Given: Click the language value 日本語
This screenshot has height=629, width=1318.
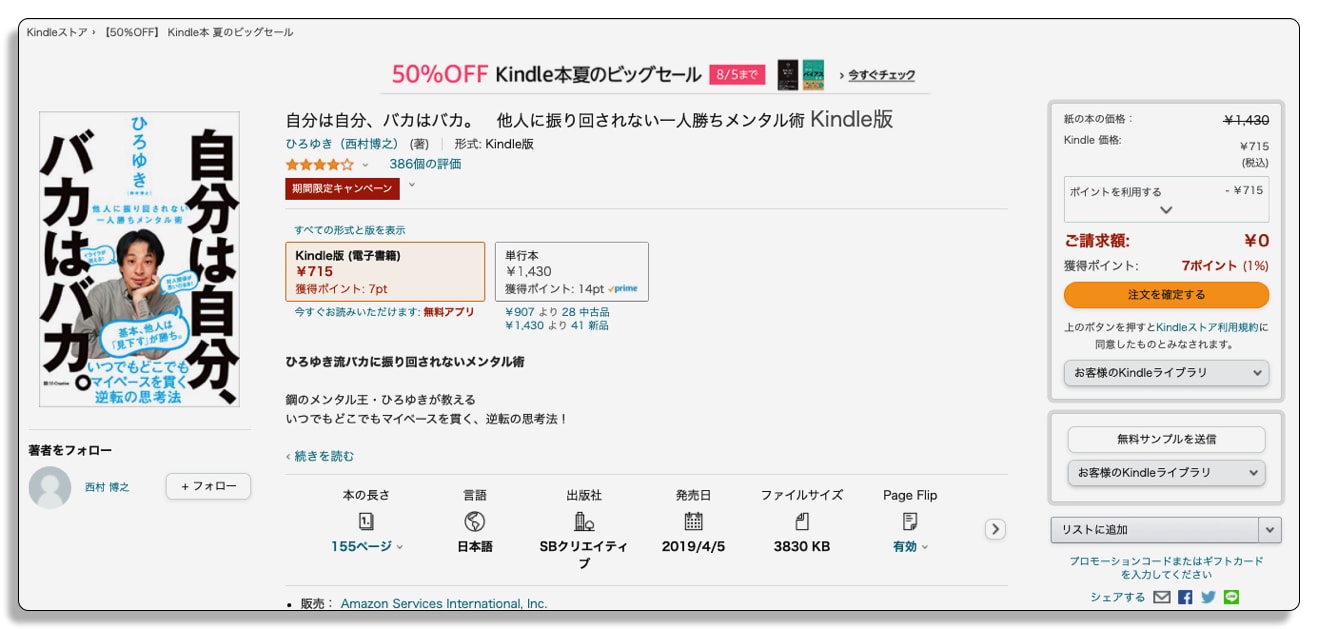Looking at the screenshot, I should pyautogui.click(x=475, y=547).
